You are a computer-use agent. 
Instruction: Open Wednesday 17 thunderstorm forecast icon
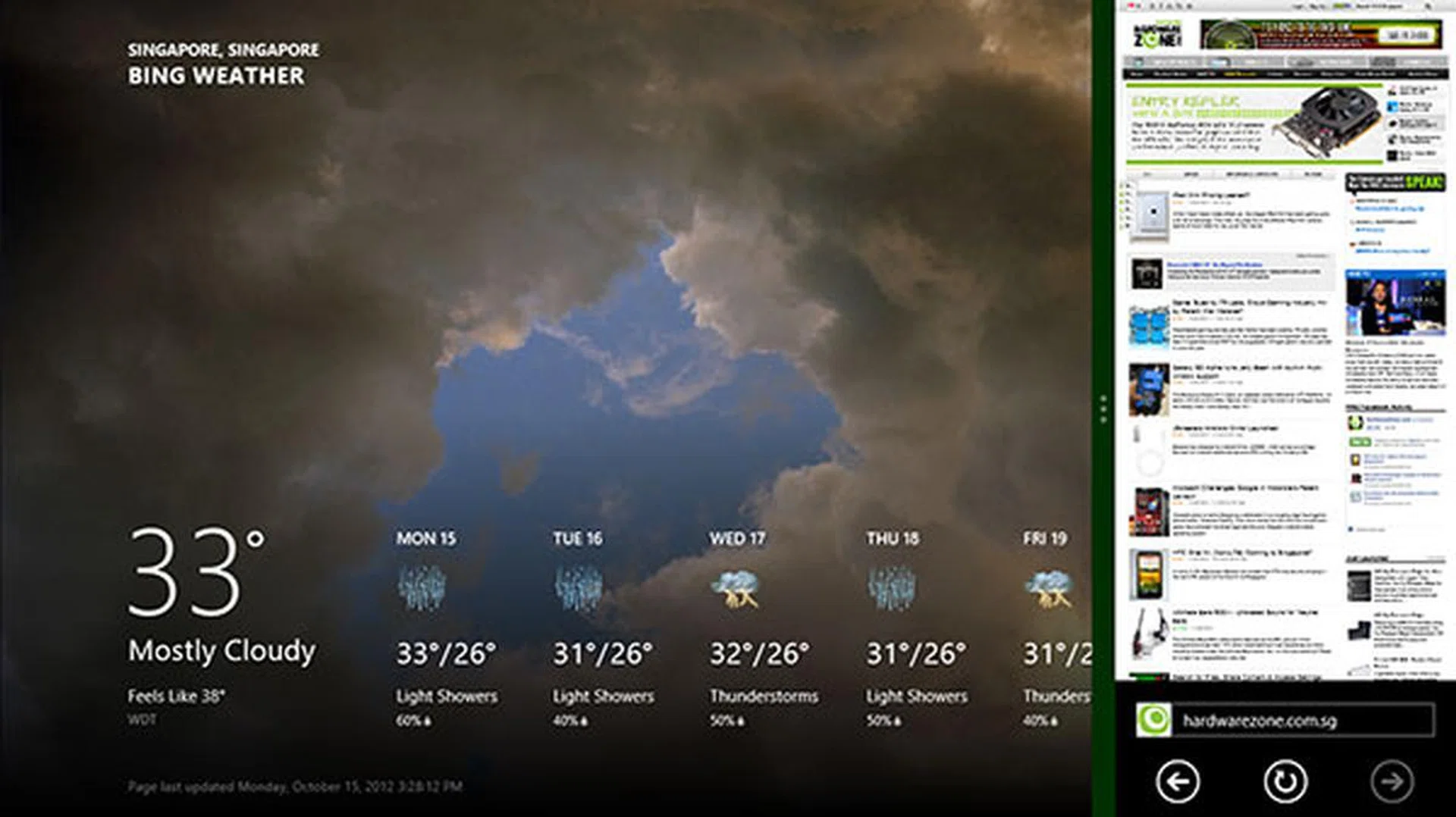point(736,587)
